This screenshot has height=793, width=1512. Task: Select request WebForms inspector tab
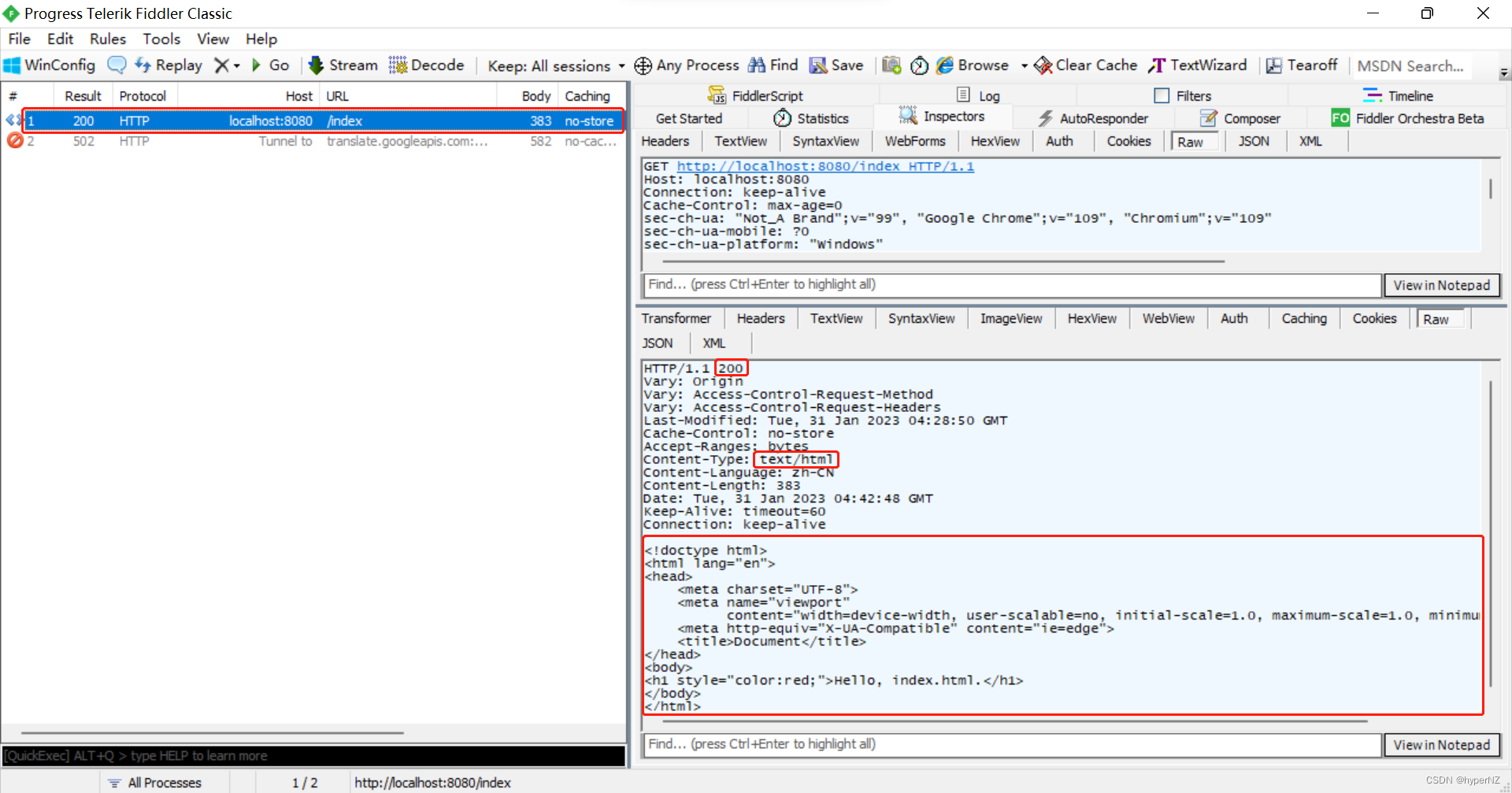[x=915, y=141]
